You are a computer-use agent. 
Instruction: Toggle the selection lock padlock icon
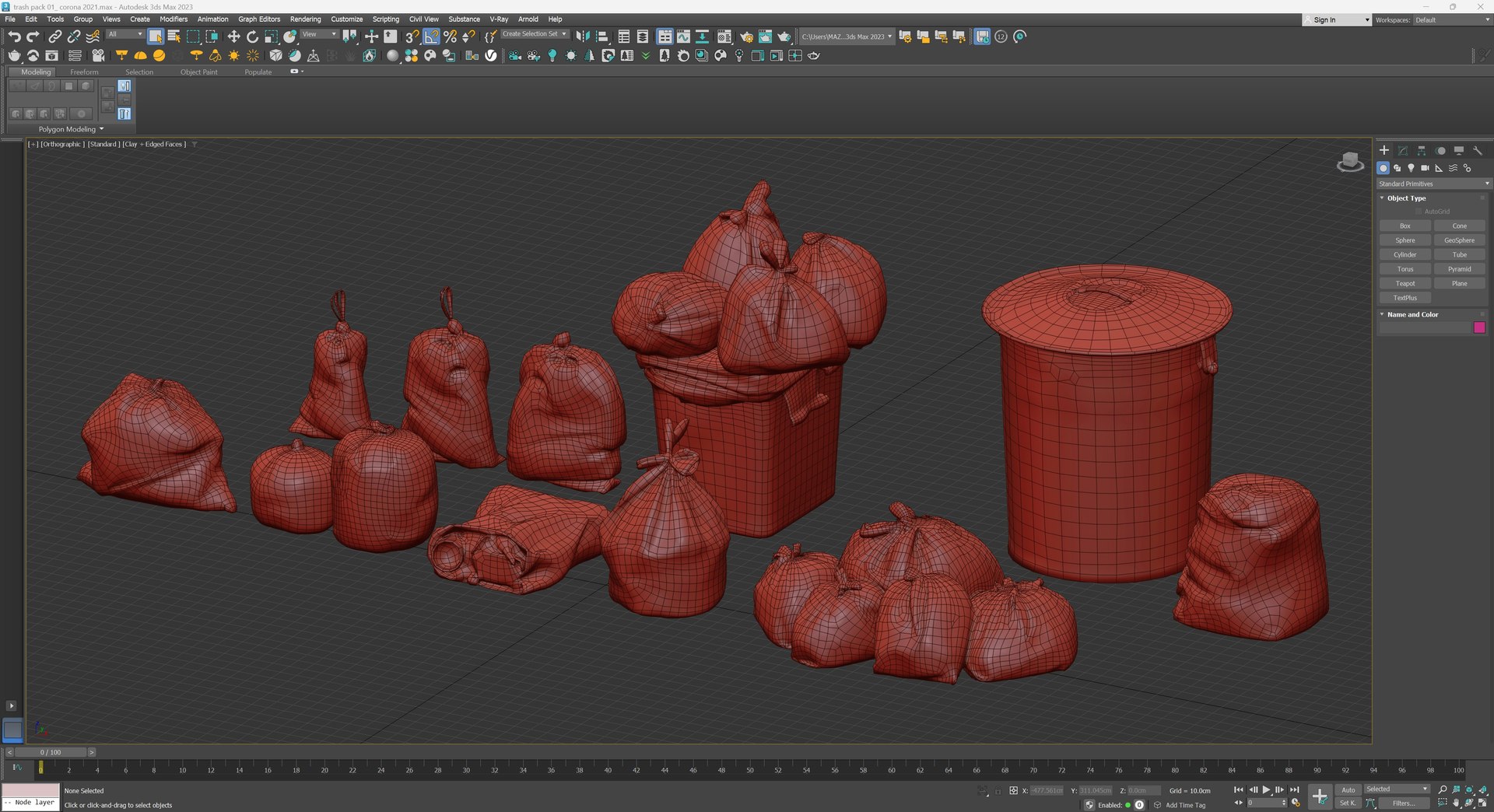point(998,790)
